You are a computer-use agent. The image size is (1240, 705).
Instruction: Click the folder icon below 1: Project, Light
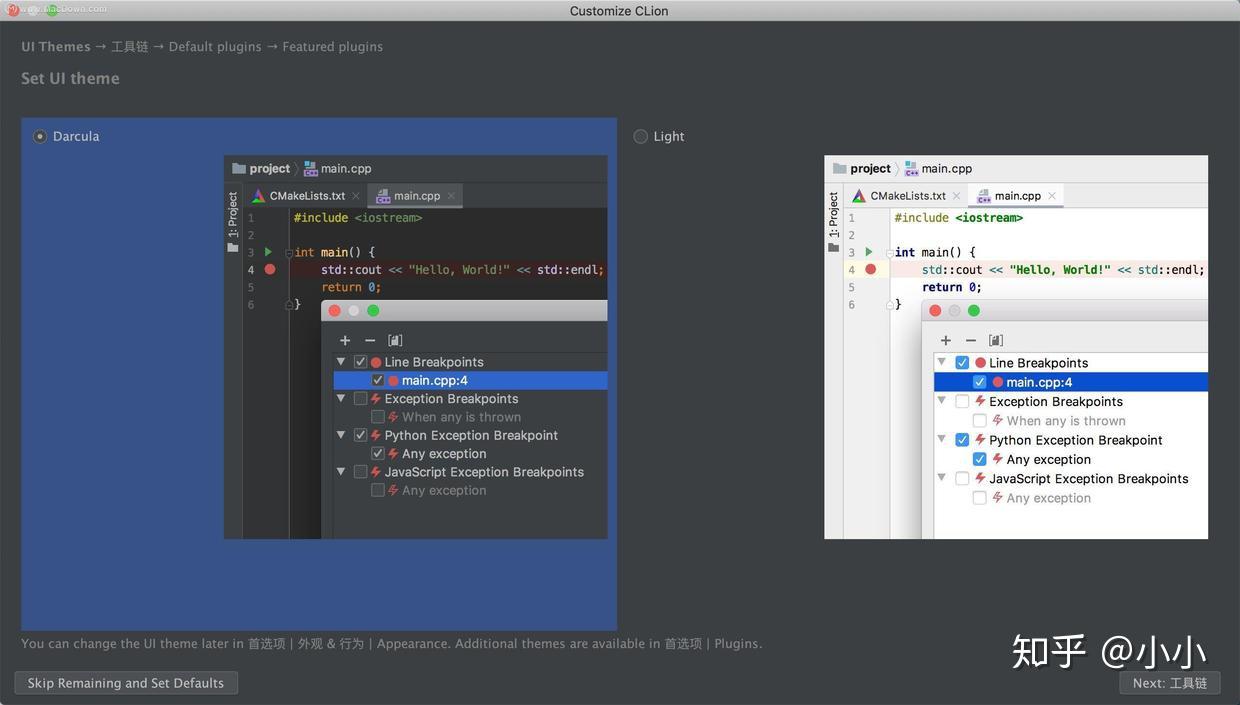coord(834,247)
